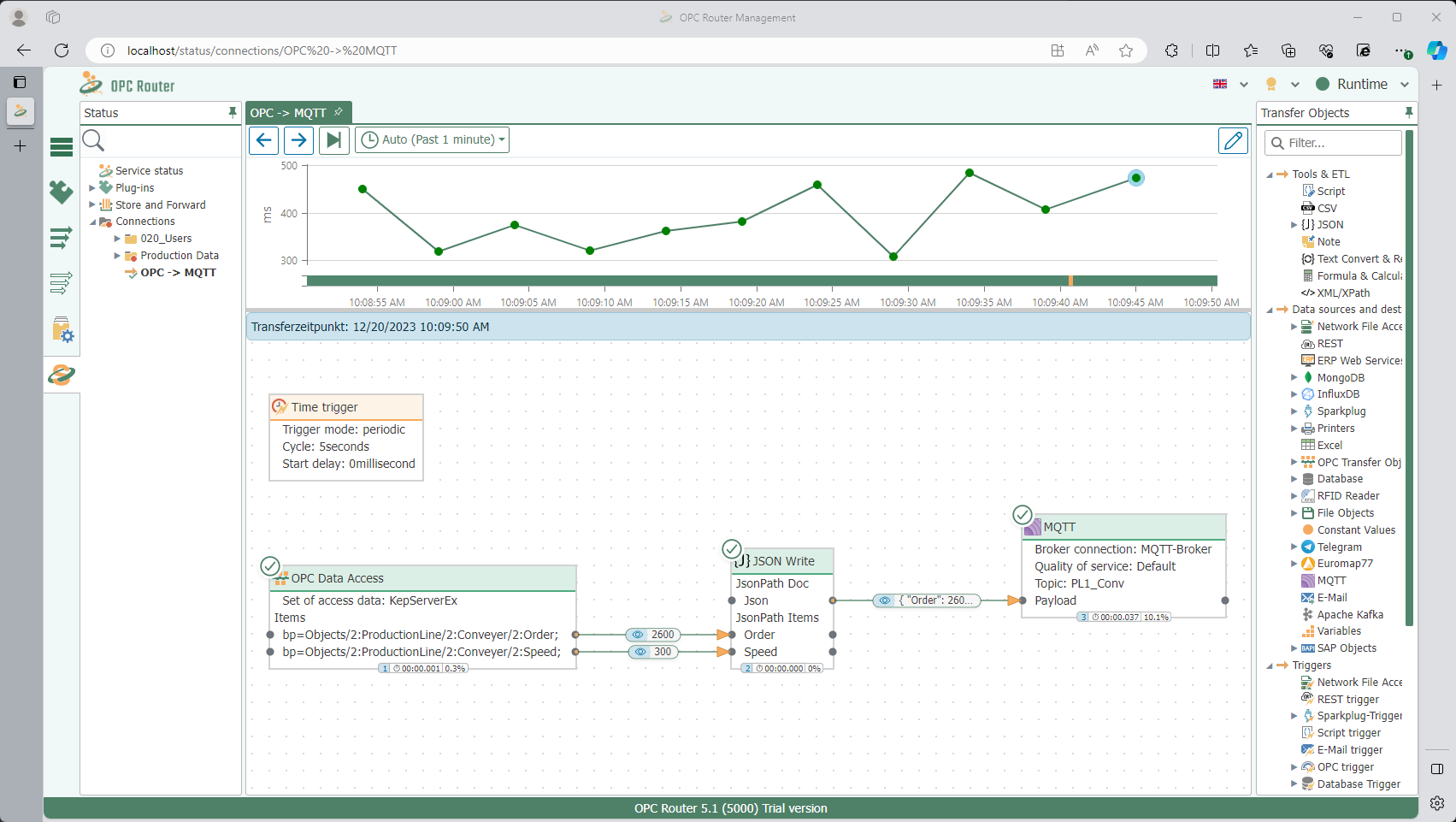Toggle the eye on value 300 connection
Screen dimensions: 1456x822
640,652
